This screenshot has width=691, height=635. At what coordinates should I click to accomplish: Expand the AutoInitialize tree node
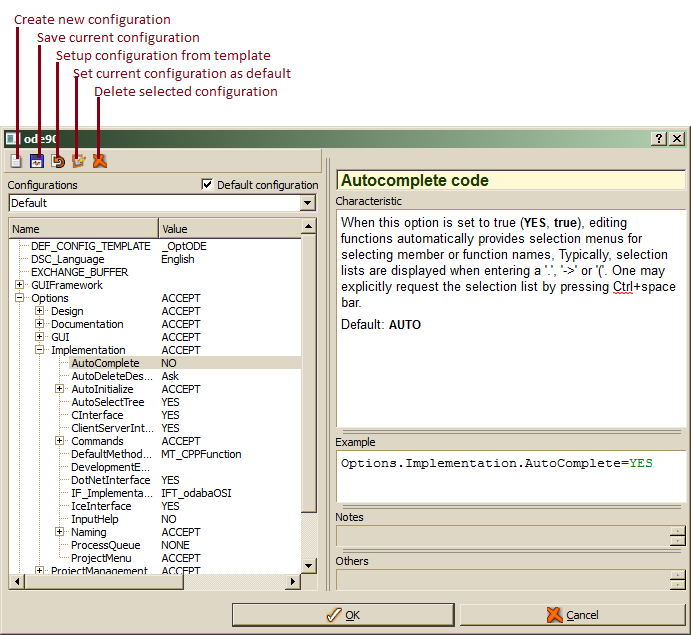(x=60, y=389)
